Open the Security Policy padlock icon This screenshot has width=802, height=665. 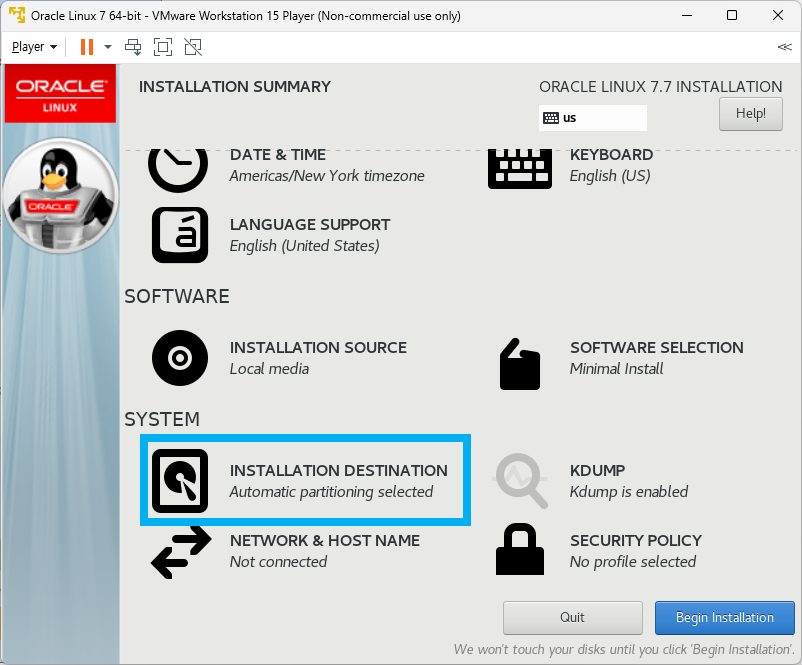(x=520, y=549)
